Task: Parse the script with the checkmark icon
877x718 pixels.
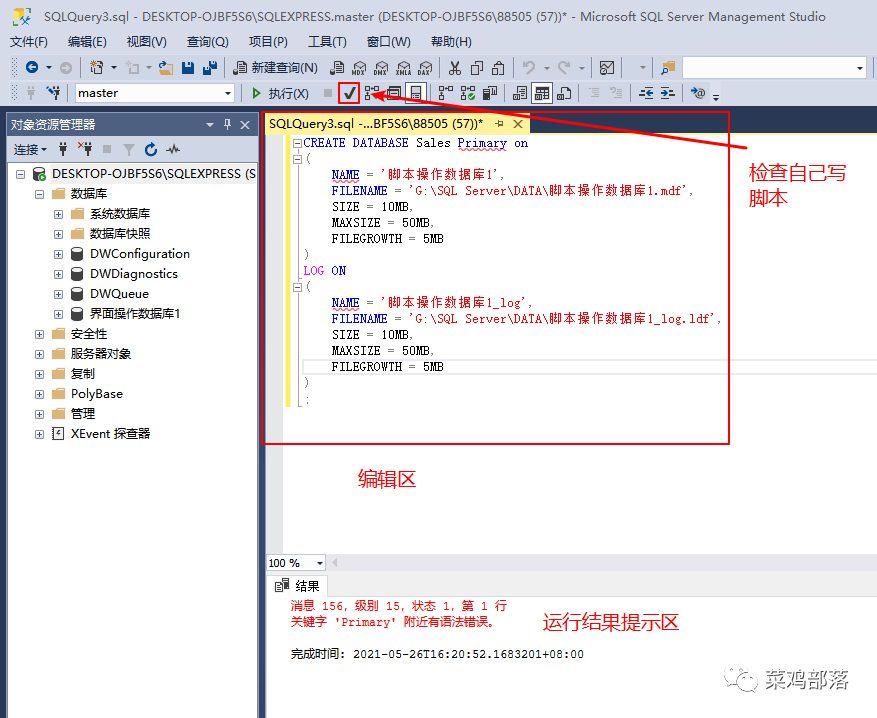Action: coord(349,93)
